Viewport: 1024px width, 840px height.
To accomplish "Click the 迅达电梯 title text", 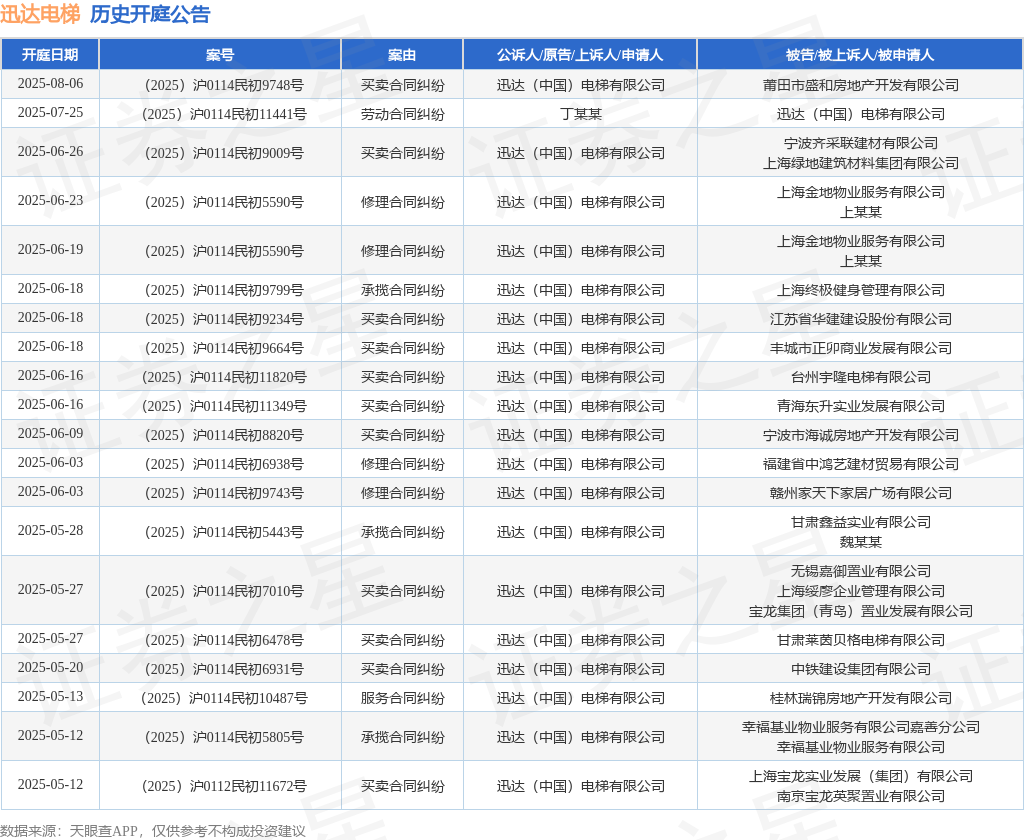I will (40, 14).
